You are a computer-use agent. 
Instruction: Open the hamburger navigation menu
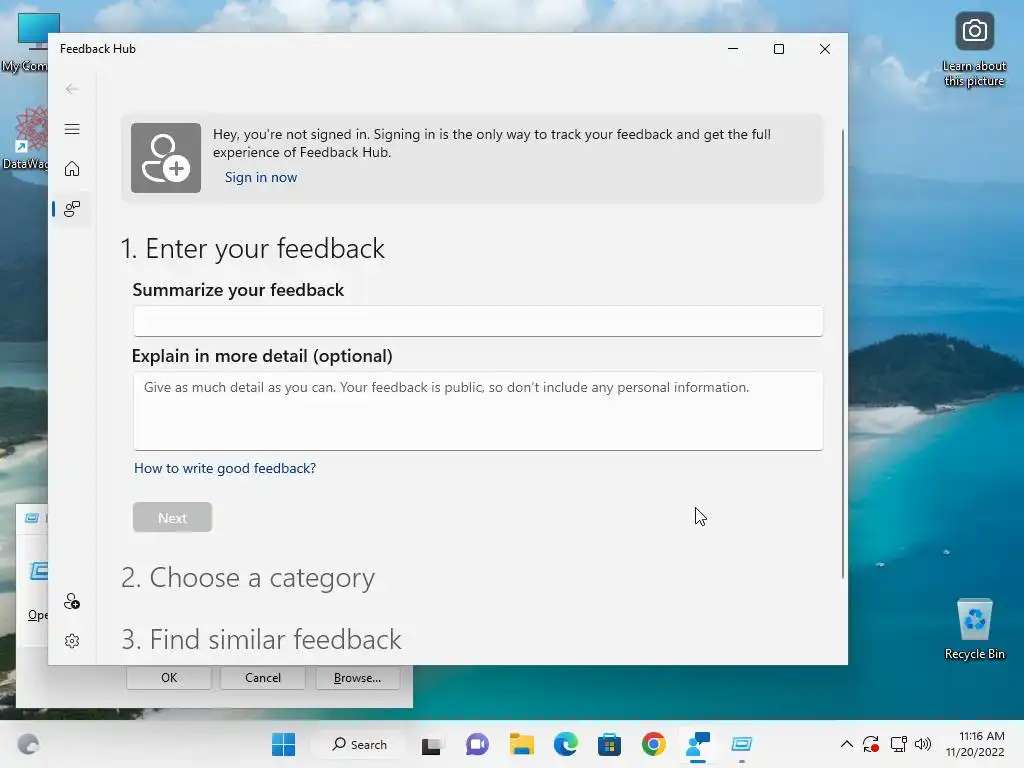pyautogui.click(x=72, y=129)
